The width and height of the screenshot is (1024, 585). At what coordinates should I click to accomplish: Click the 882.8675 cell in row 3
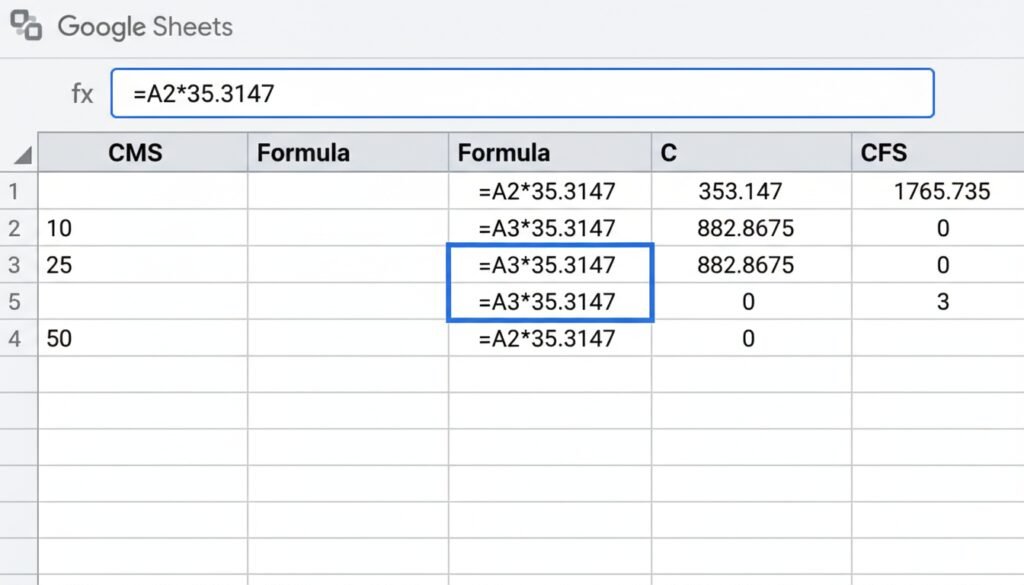[x=752, y=264]
